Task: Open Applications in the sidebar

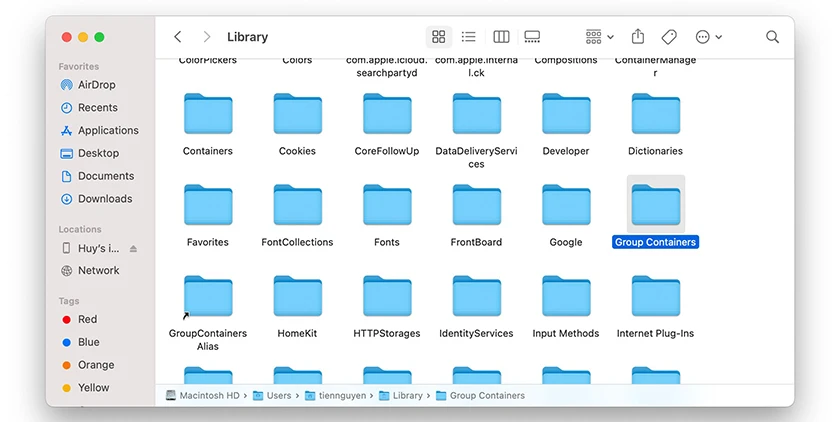Action: coord(99,130)
